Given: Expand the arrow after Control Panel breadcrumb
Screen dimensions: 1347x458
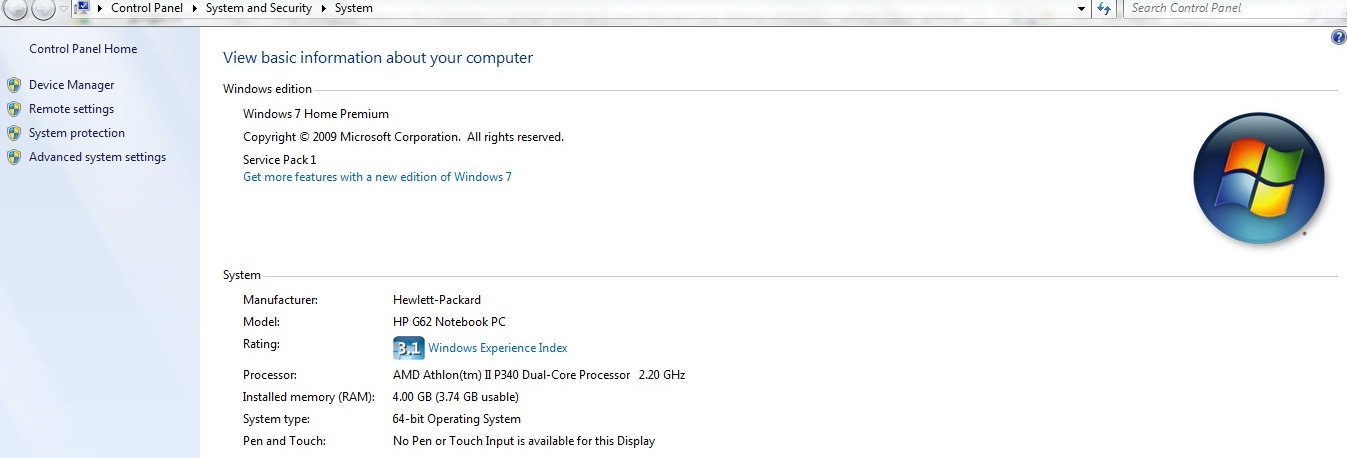Looking at the screenshot, I should 194,8.
